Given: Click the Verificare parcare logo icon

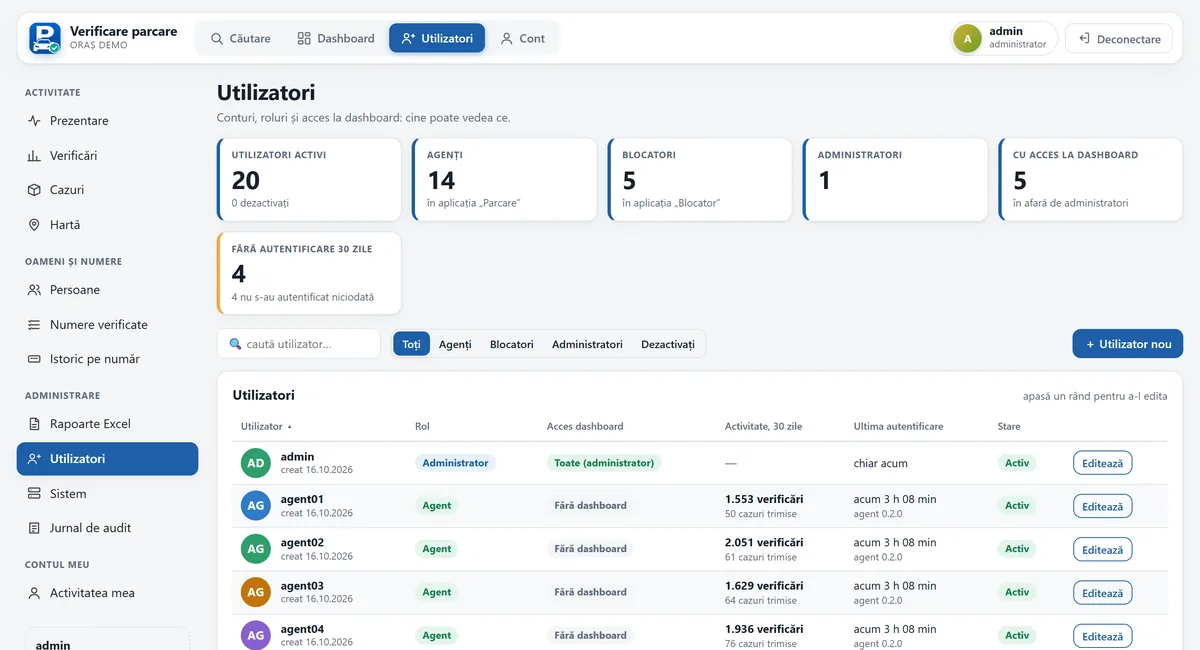Looking at the screenshot, I should (x=45, y=38).
